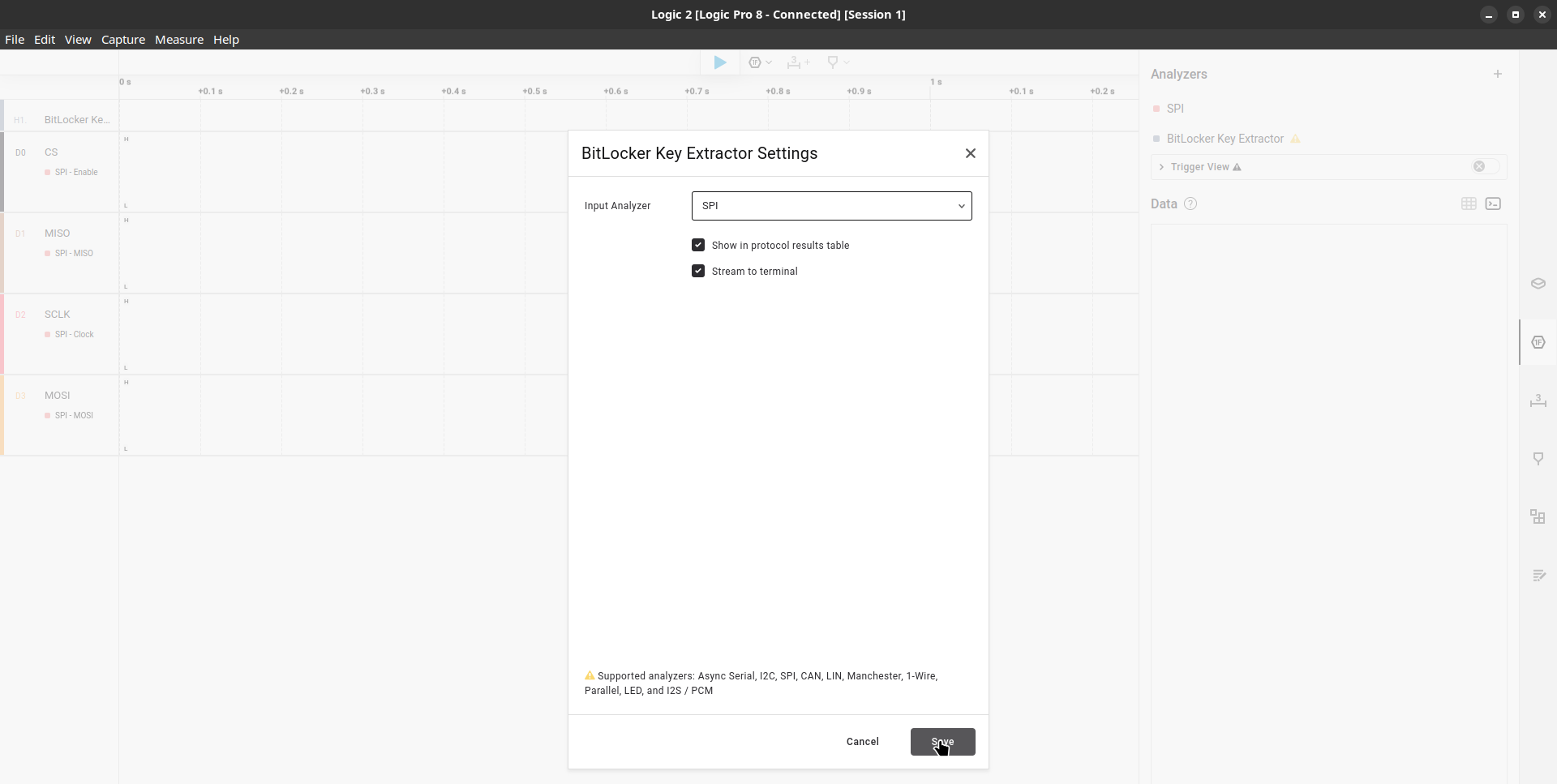Expand the Trigger View section
This screenshot has height=784, width=1557.
point(1161,167)
